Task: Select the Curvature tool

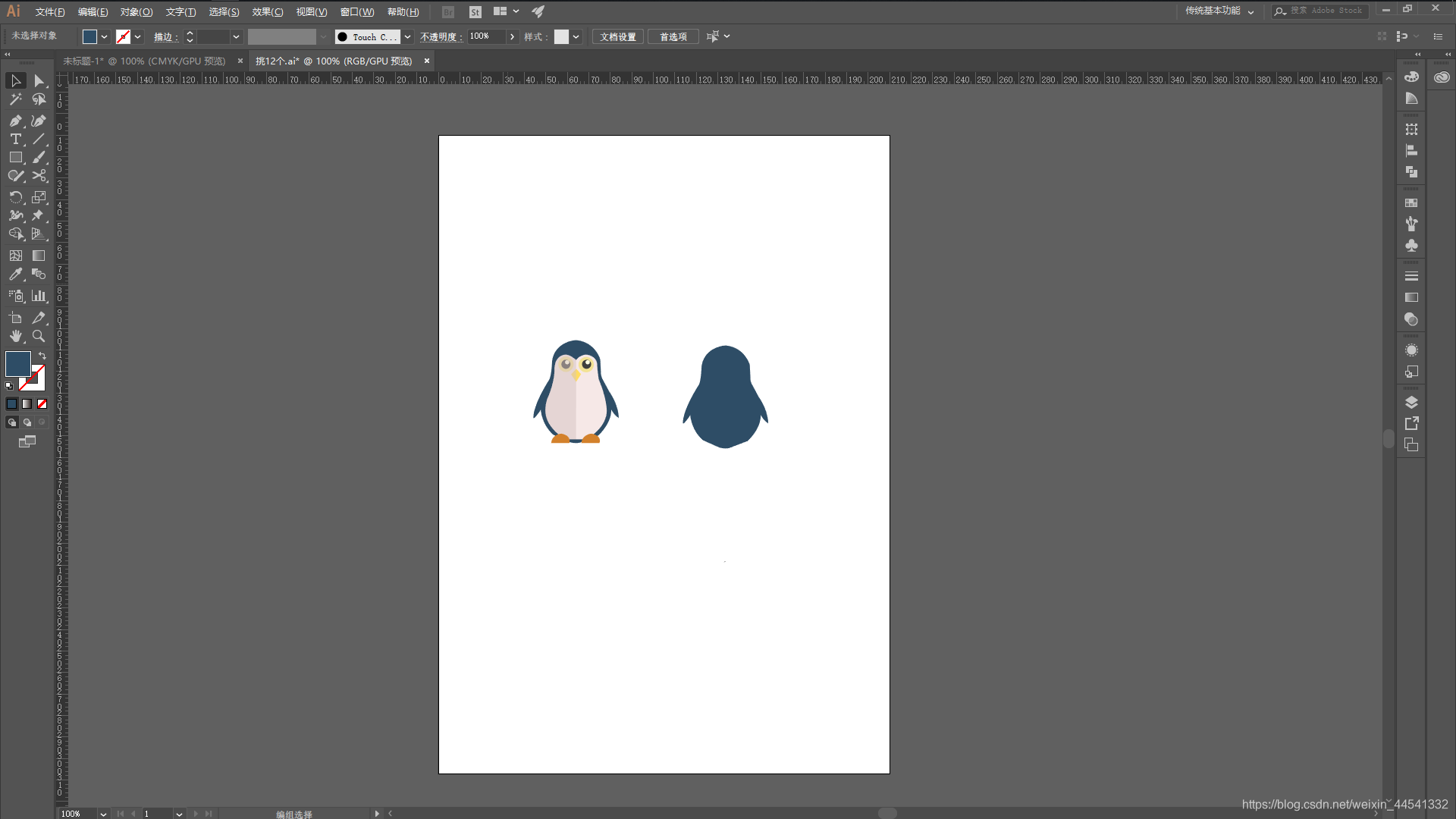Action: (39, 121)
